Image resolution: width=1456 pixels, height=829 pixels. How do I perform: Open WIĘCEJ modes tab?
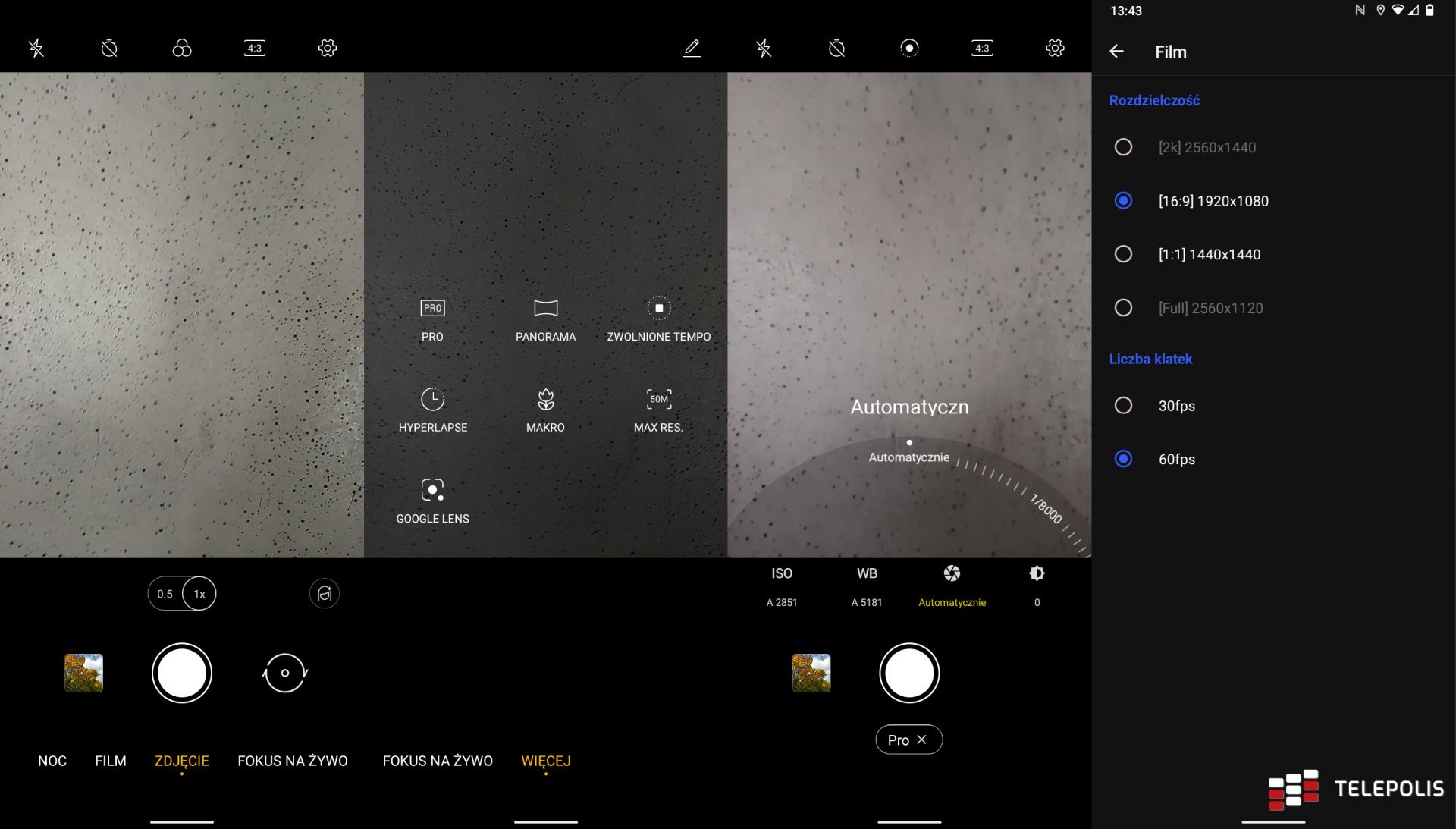[545, 761]
